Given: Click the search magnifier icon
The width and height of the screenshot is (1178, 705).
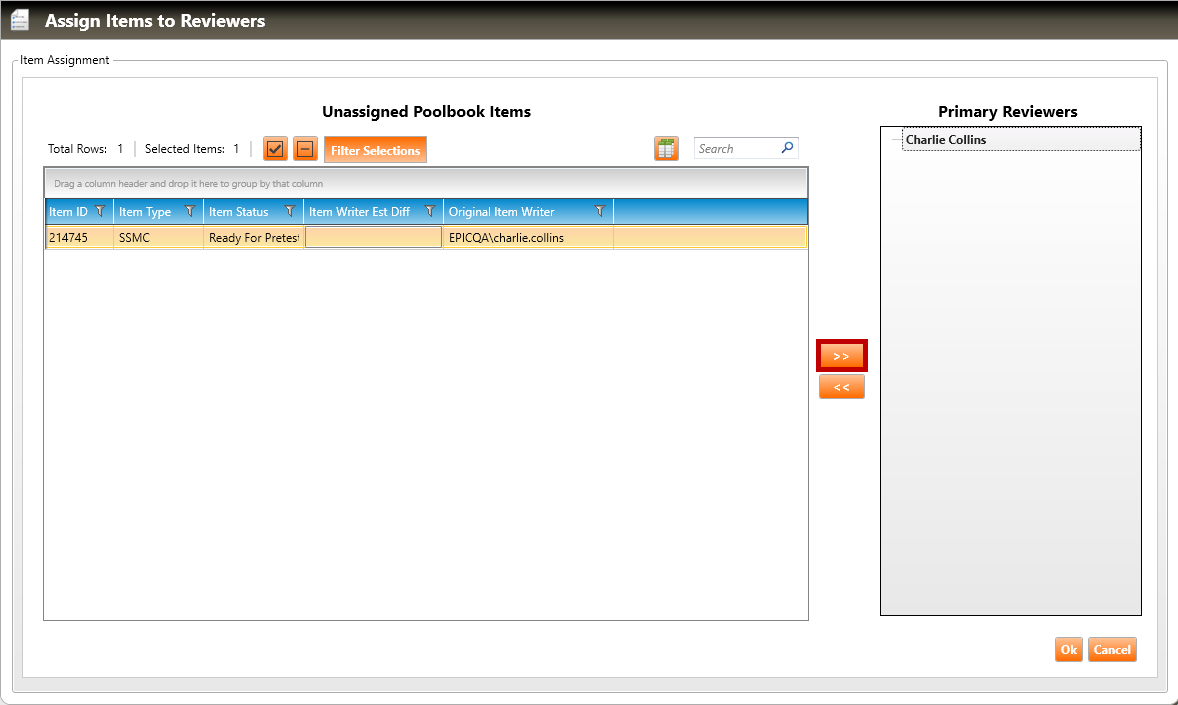Looking at the screenshot, I should (787, 148).
